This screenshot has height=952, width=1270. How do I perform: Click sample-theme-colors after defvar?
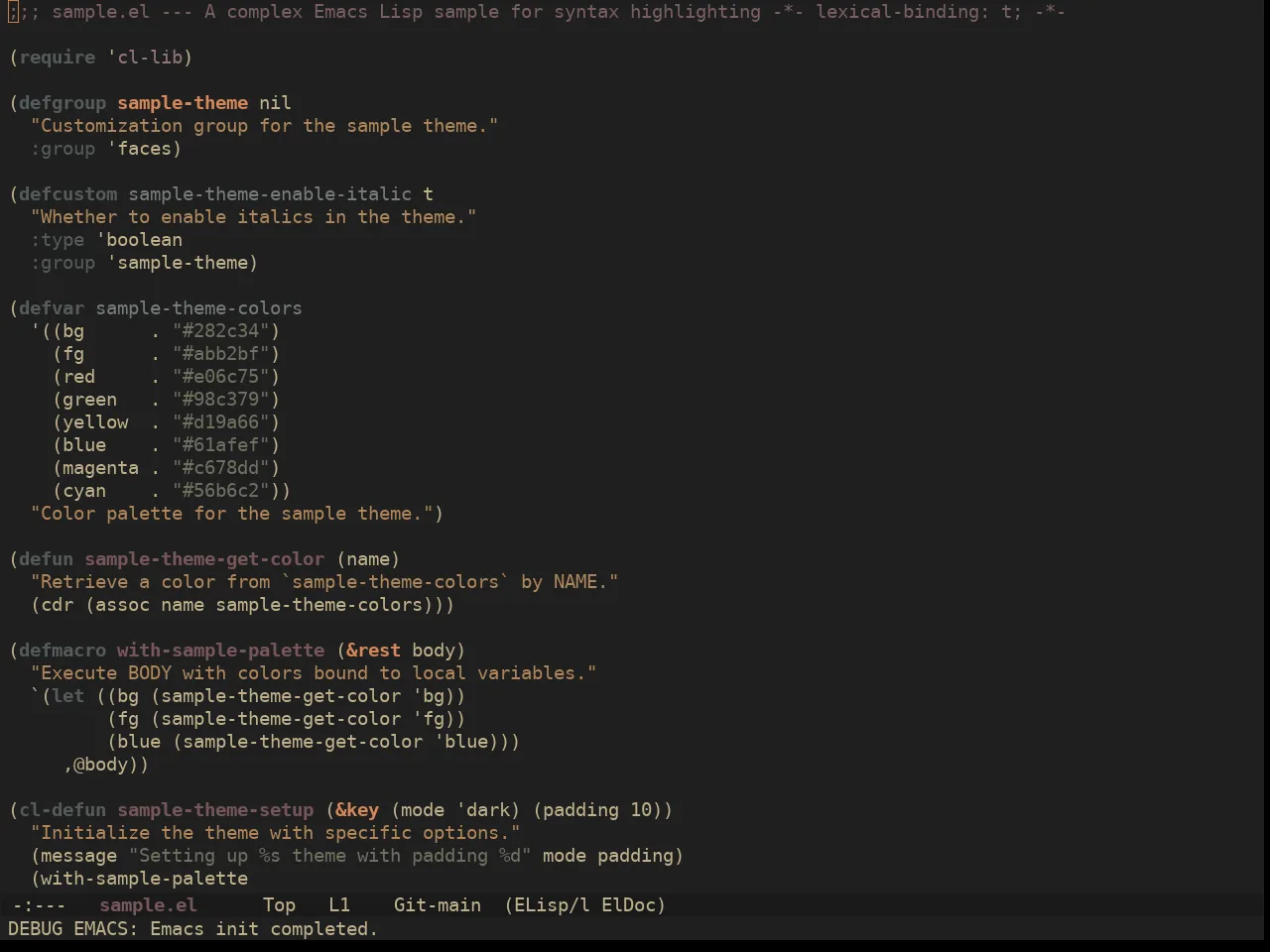[x=198, y=308]
